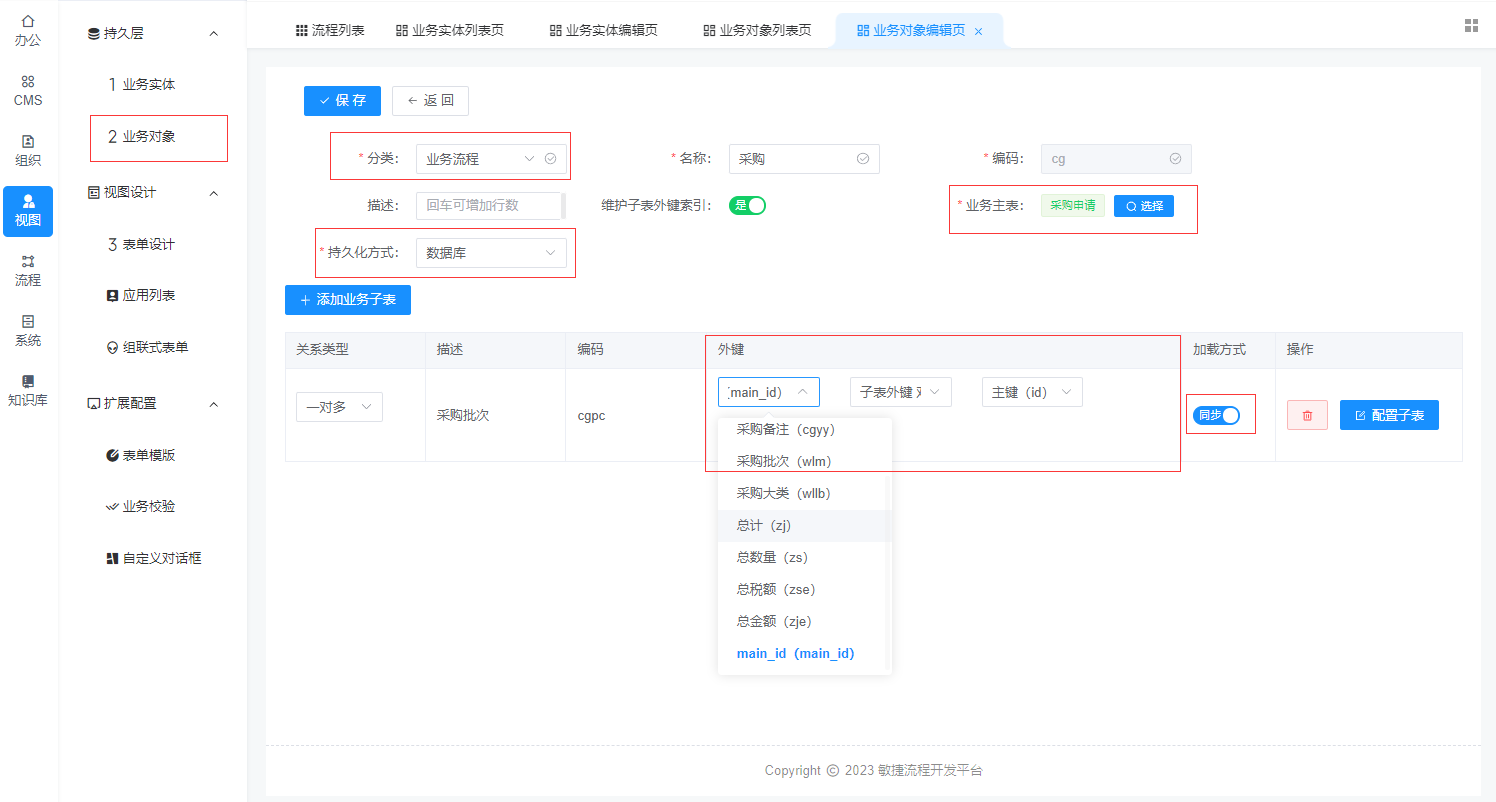Close the 业务对象编辑页 tab
This screenshot has width=1496, height=802.
[x=978, y=31]
